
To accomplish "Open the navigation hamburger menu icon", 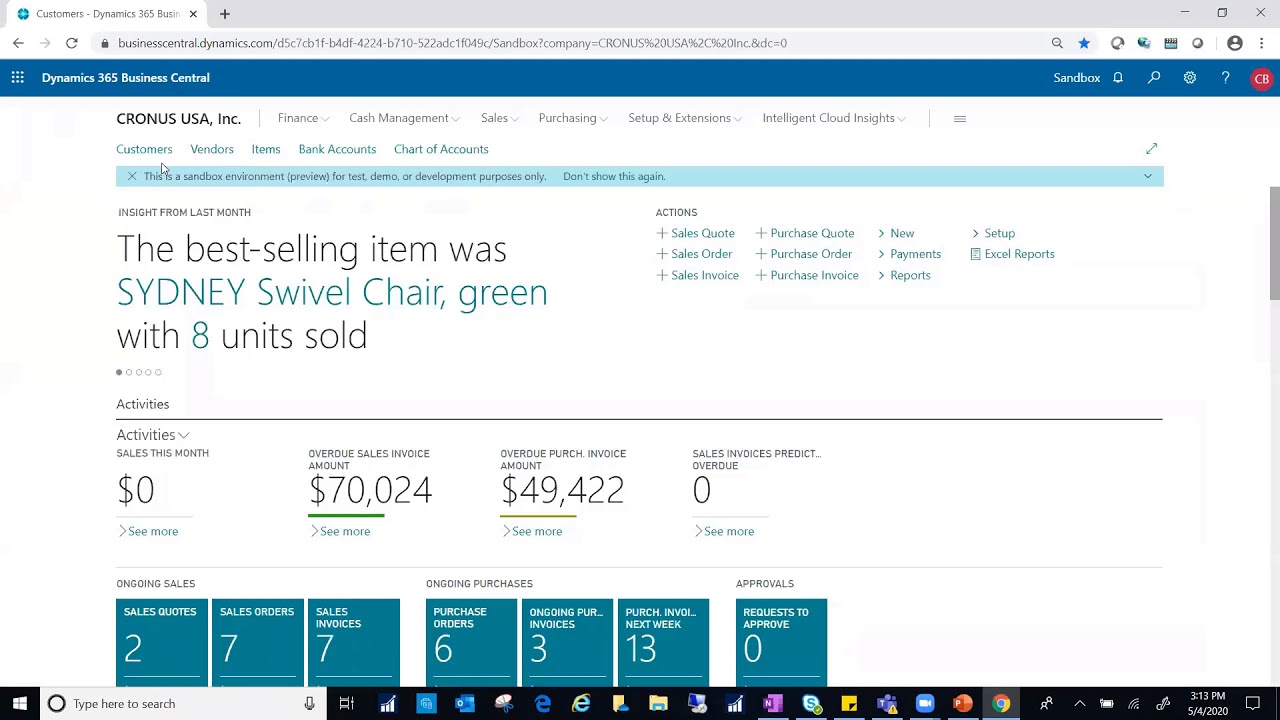I will point(960,119).
